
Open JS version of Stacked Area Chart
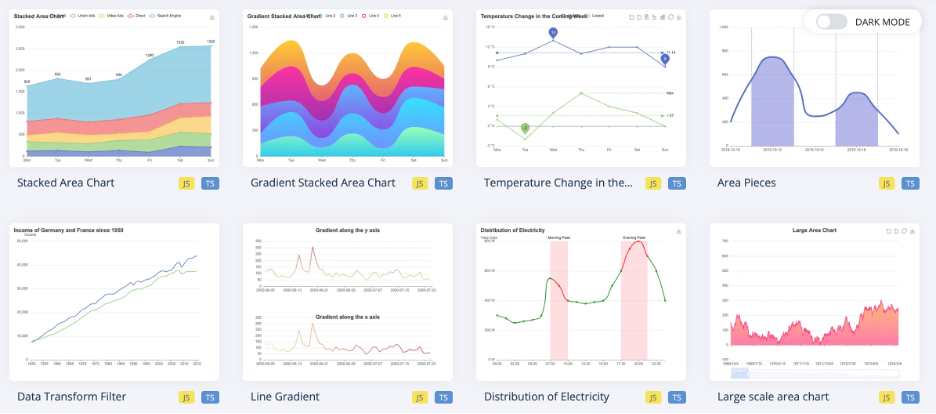coord(187,183)
